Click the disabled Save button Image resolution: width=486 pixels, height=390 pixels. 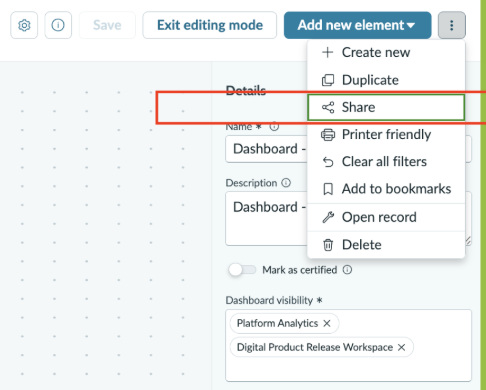[x=107, y=25]
